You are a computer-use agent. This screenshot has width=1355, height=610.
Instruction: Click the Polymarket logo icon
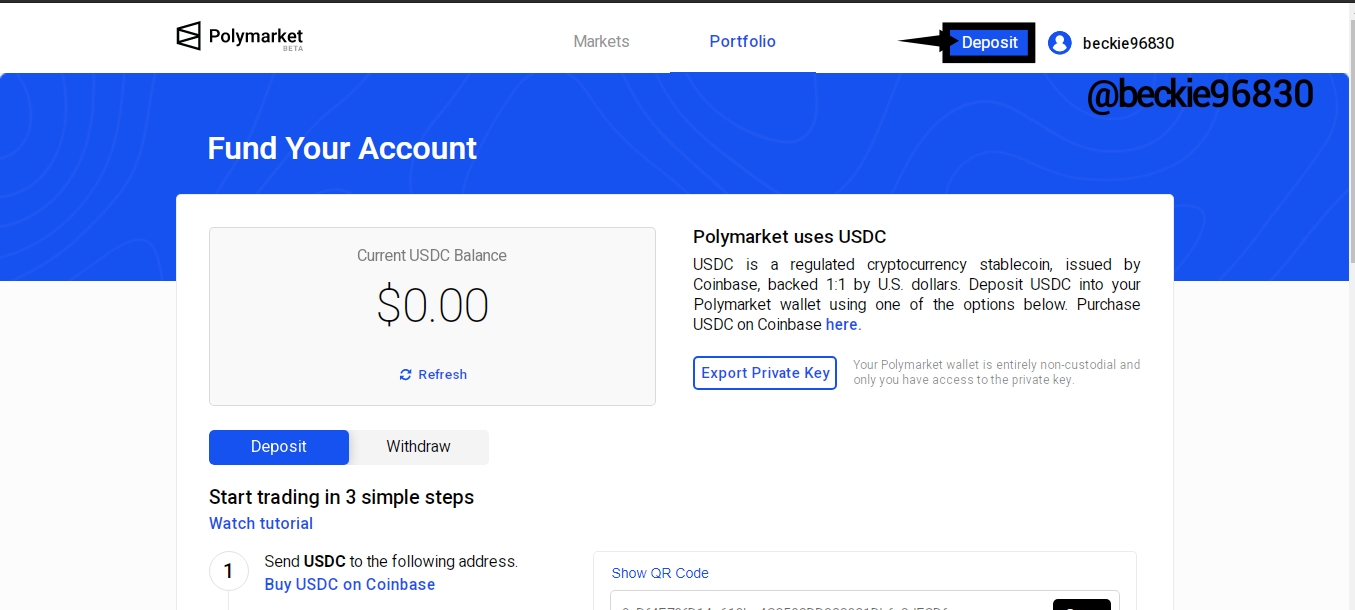coord(188,37)
